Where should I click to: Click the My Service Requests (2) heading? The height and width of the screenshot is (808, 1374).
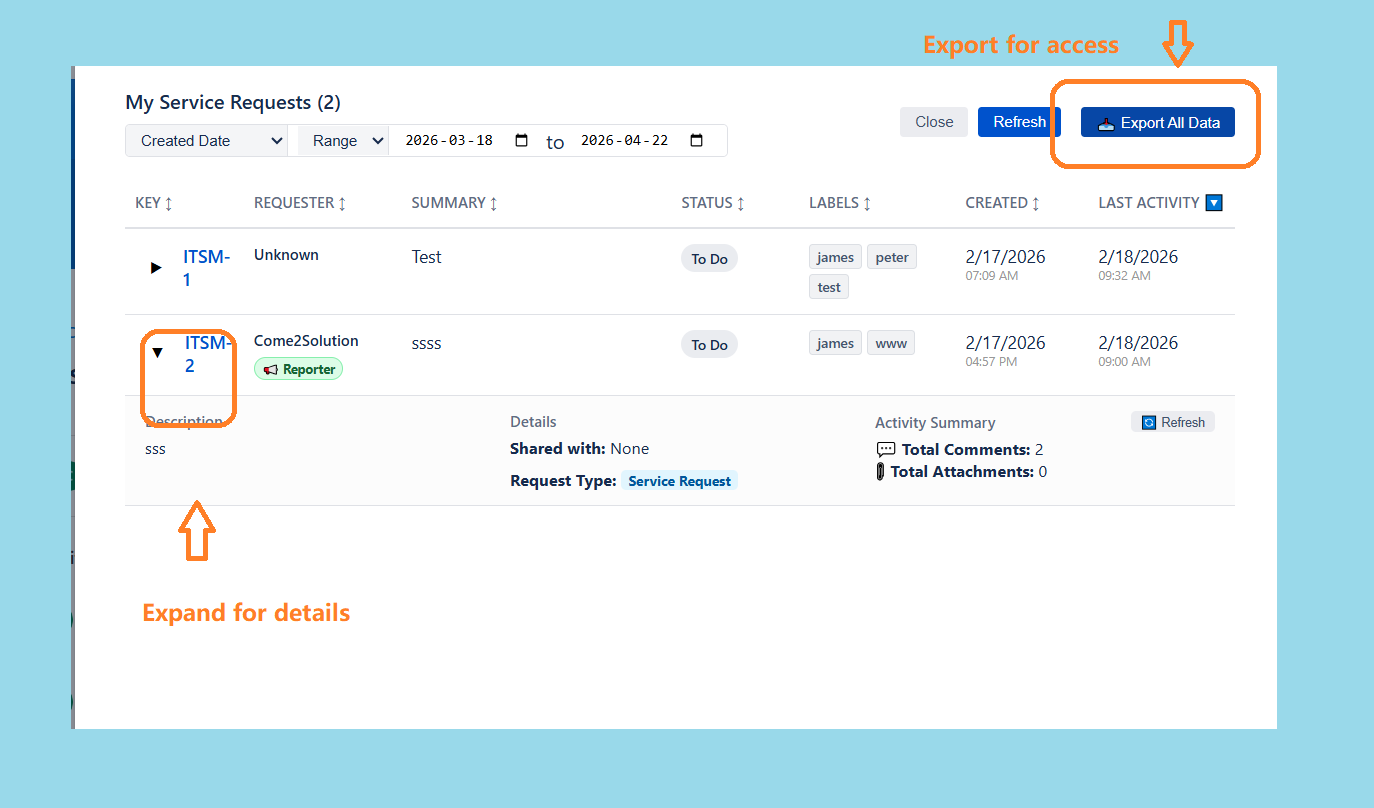coord(233,102)
